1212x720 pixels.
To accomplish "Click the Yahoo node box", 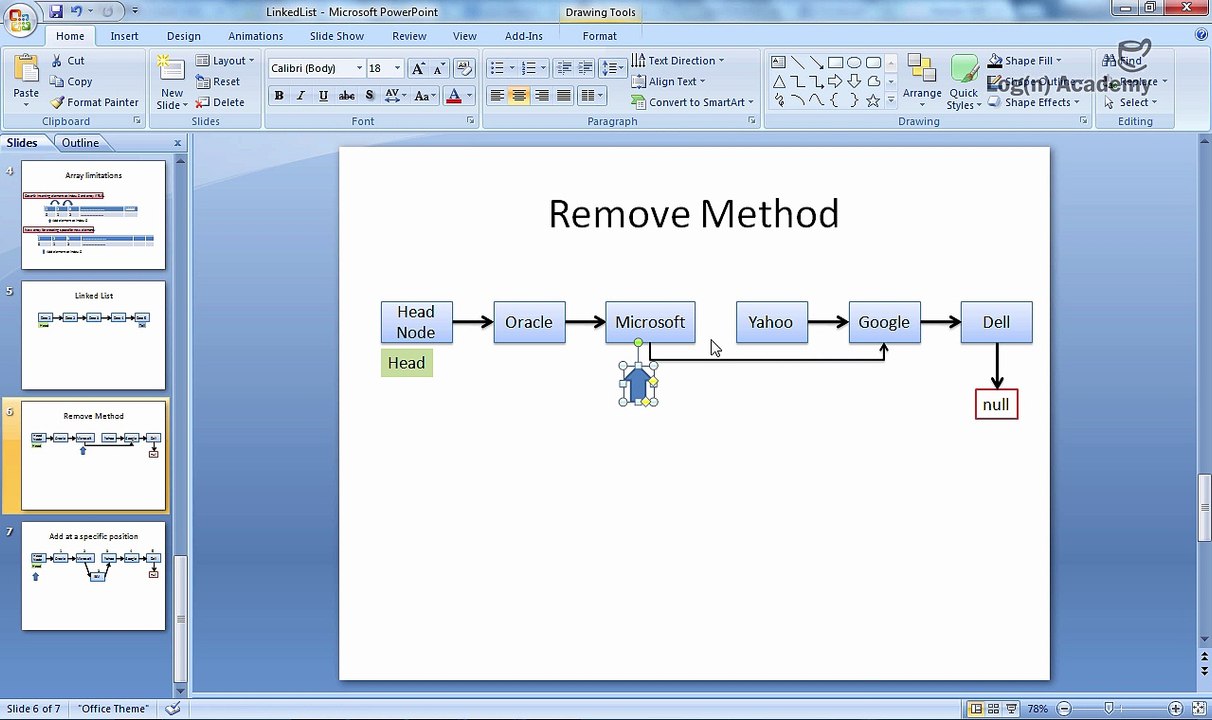I will pos(771,322).
